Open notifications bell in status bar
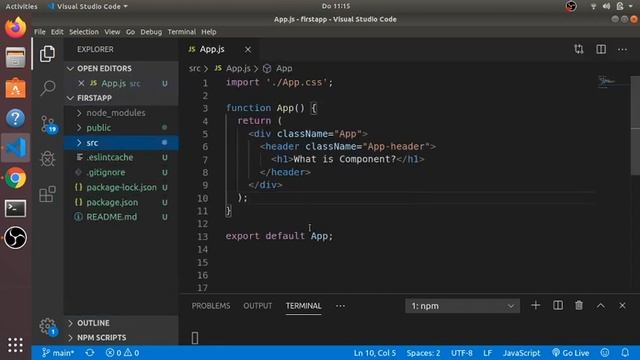 [x=625, y=353]
